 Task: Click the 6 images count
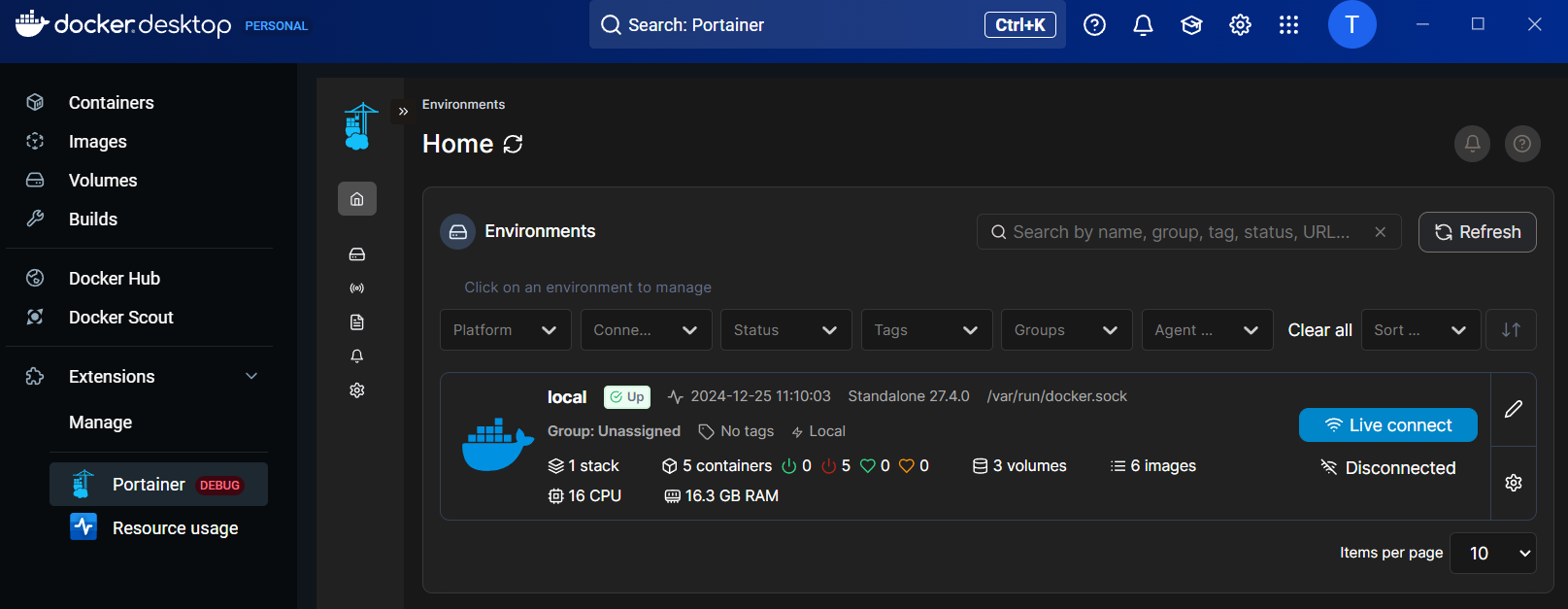tap(1153, 466)
